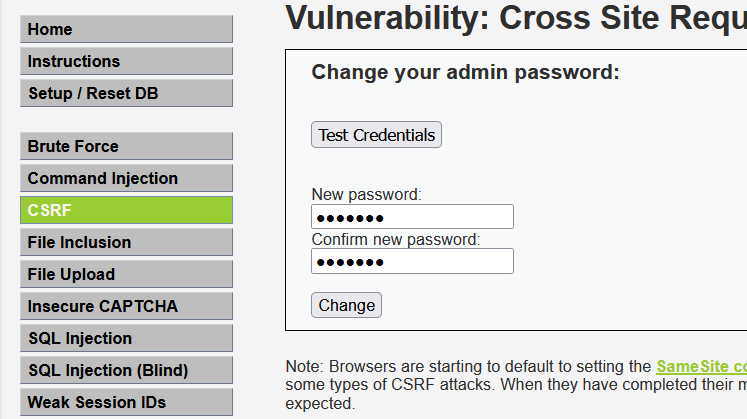The width and height of the screenshot is (747, 419).
Task: Open Setup / Reset DB page
Action: tap(126, 94)
